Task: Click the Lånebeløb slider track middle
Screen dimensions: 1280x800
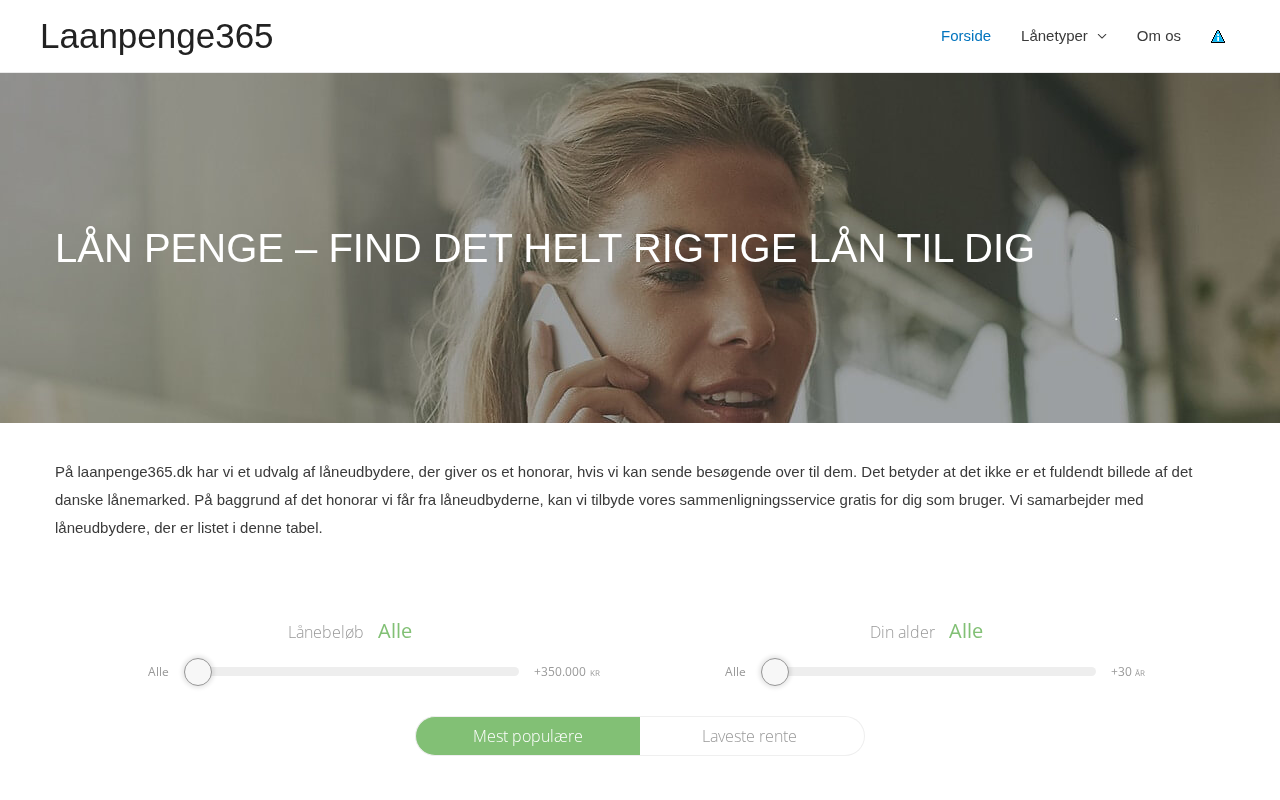Action: 352,672
